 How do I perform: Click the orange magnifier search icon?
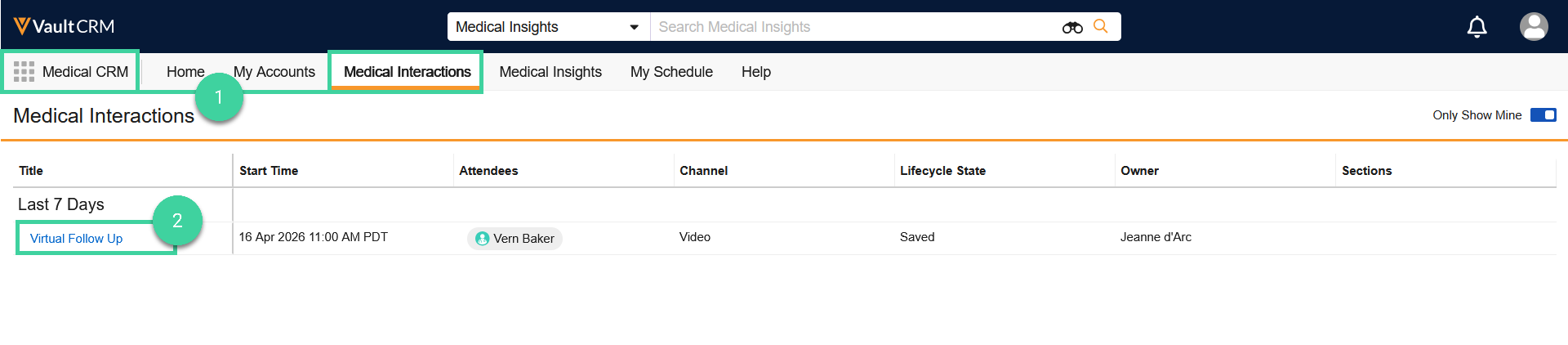coord(1101,26)
